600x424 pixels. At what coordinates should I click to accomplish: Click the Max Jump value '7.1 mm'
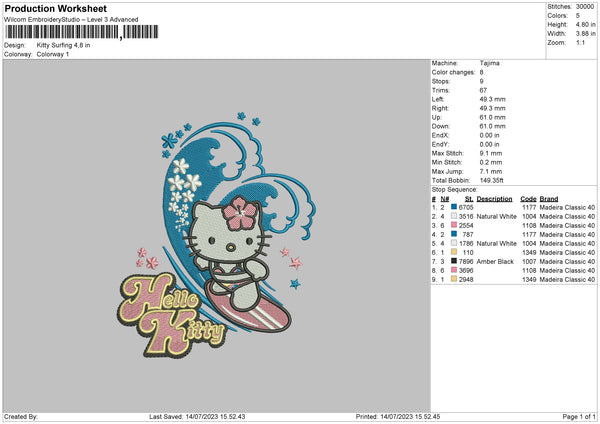pos(491,171)
